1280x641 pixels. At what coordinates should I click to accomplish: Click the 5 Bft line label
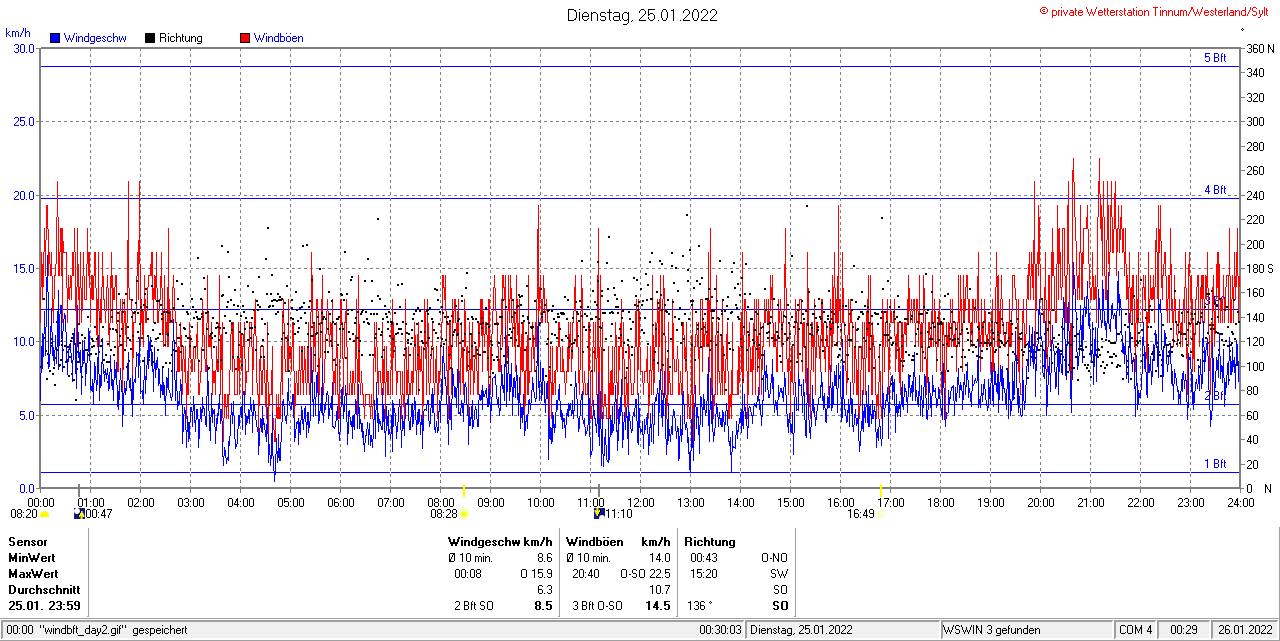click(x=1215, y=58)
